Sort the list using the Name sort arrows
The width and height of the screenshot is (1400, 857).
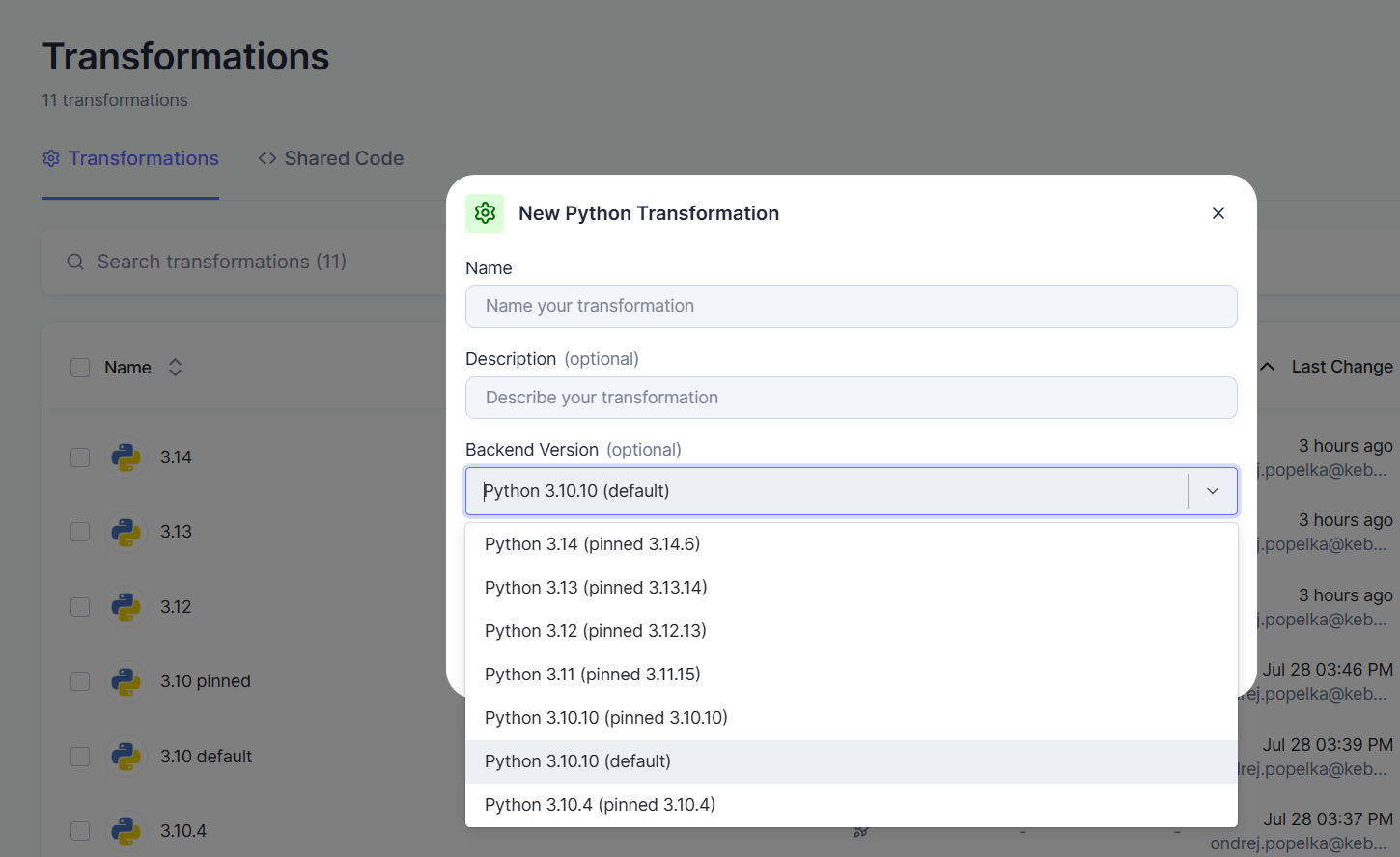pos(175,368)
